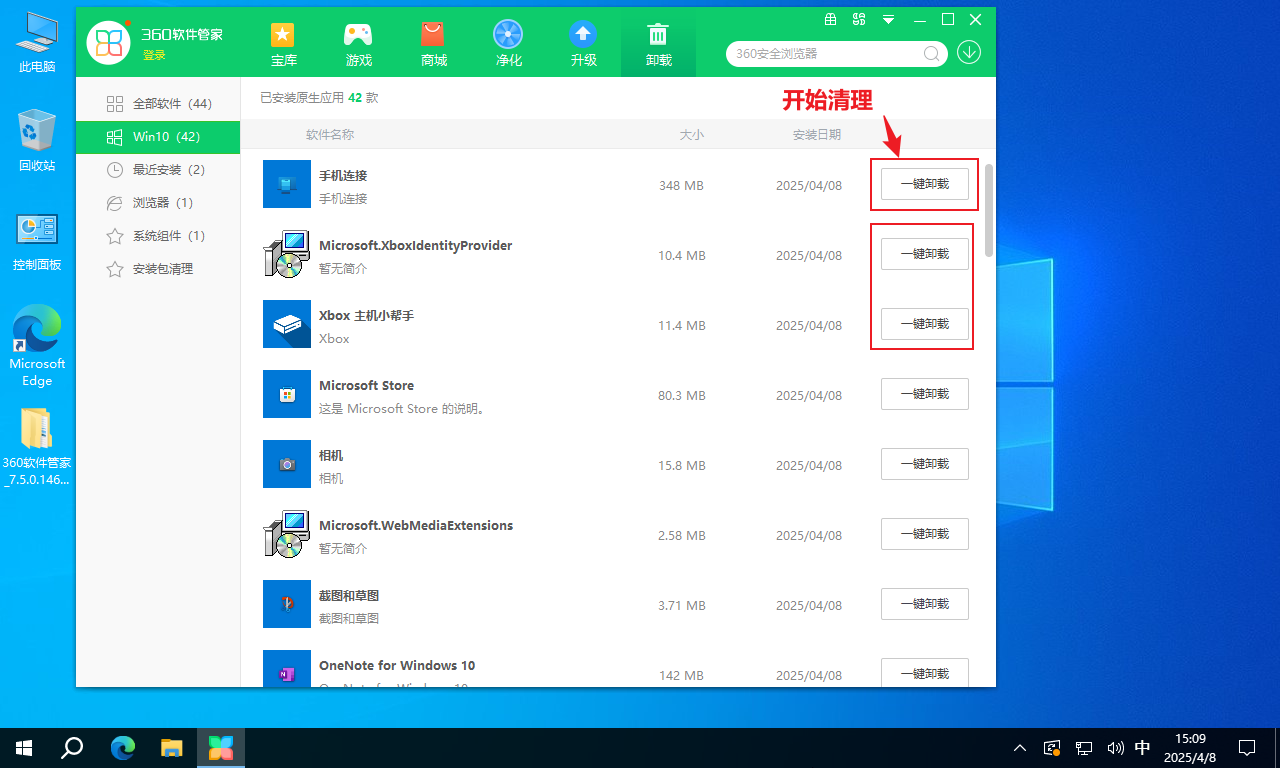Sort list by 安装日期 column header
The width and height of the screenshot is (1280, 768).
(817, 134)
